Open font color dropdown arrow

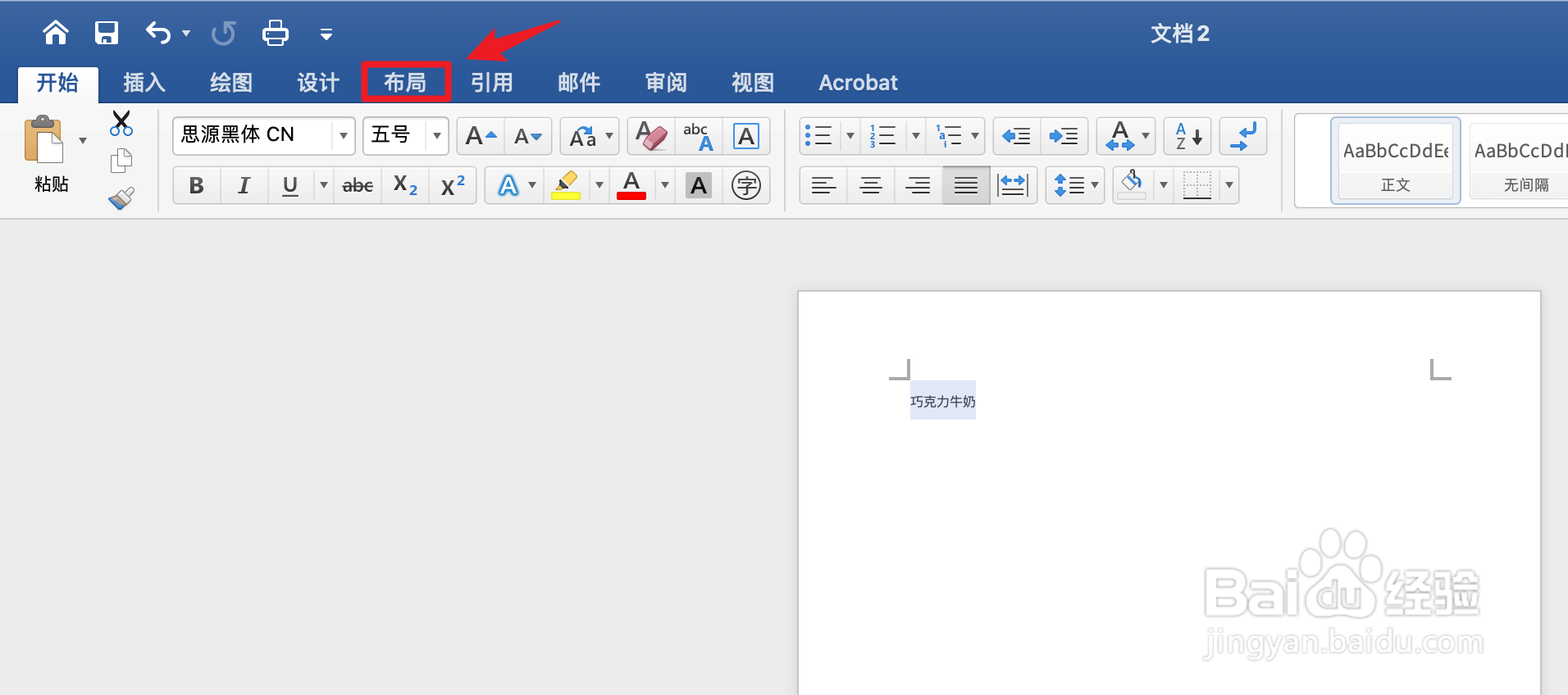coord(665,185)
